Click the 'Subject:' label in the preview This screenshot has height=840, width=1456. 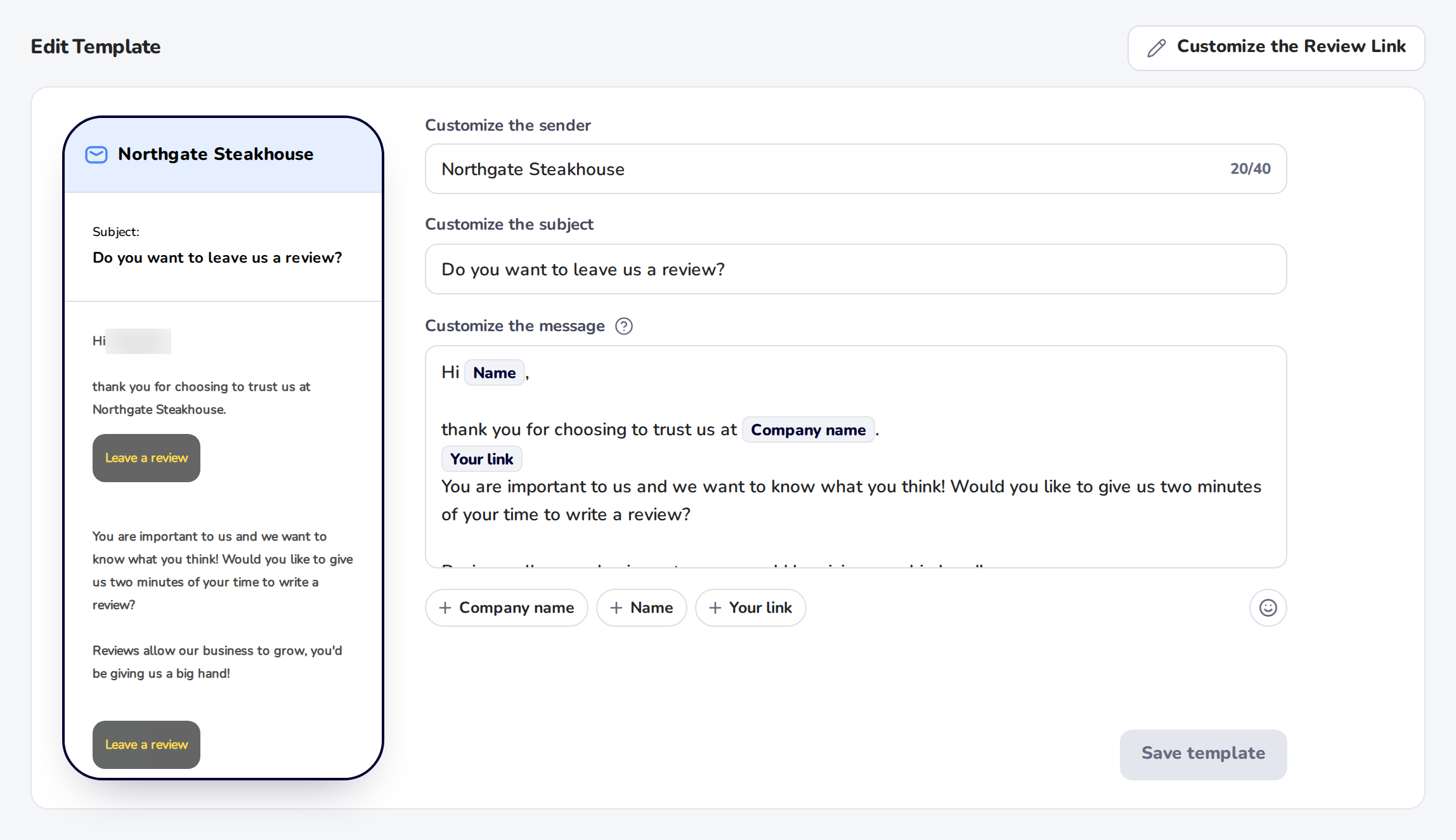point(116,232)
